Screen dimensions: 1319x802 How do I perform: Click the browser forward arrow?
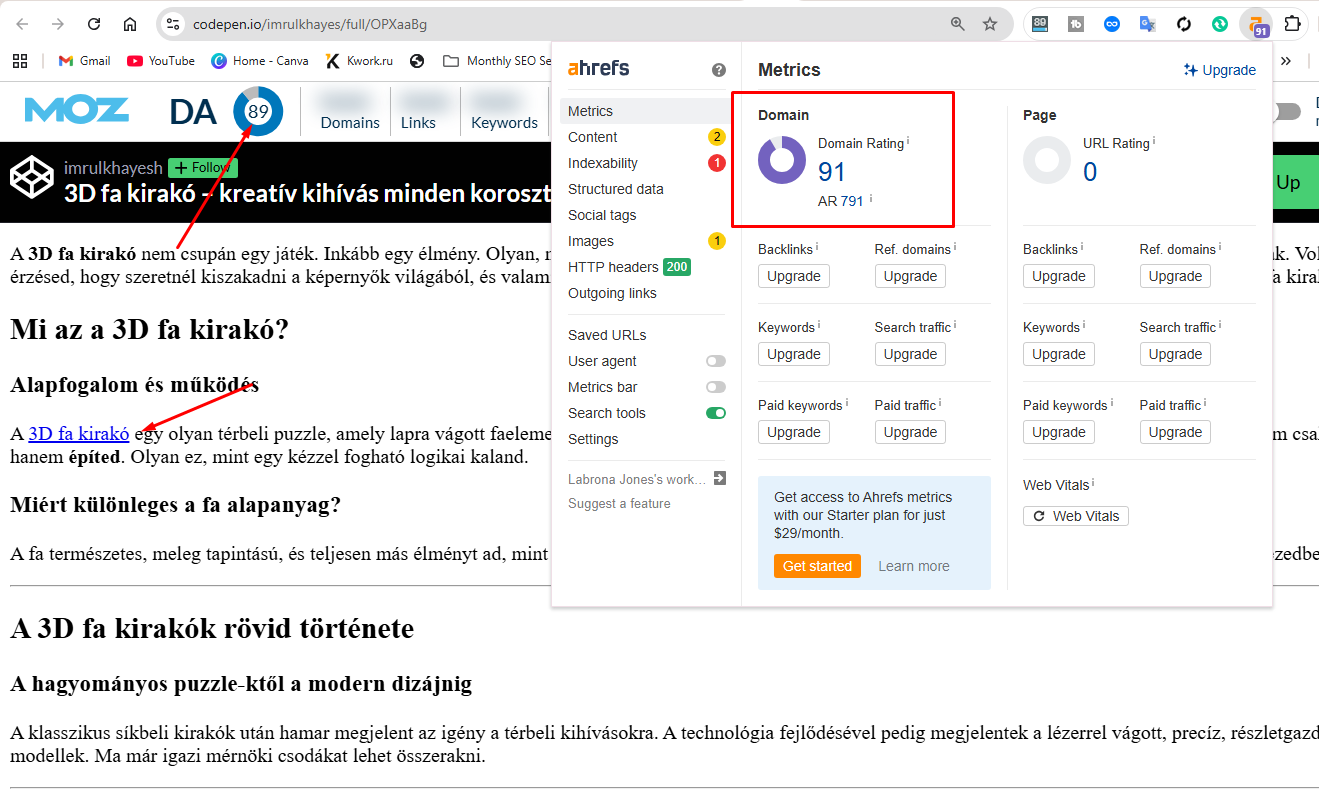(x=58, y=24)
